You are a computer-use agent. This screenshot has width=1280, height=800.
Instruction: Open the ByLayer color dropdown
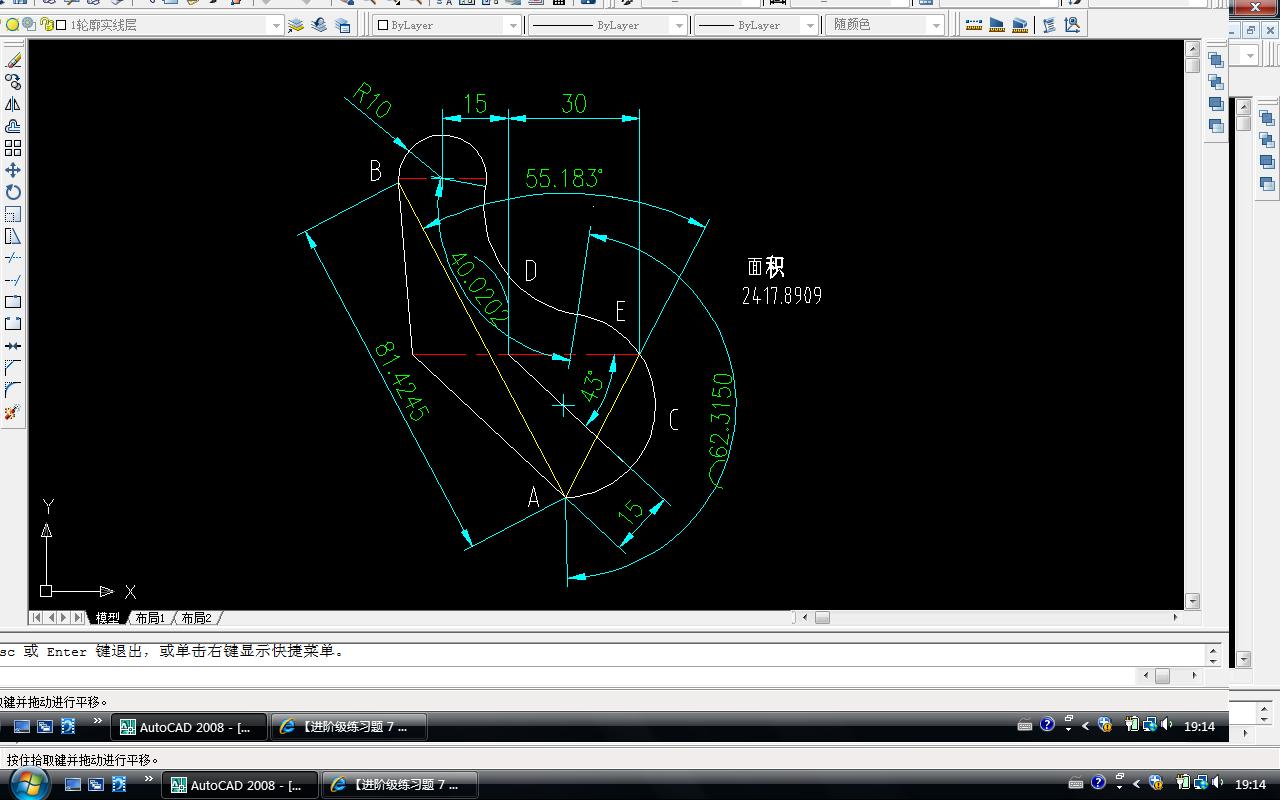514,25
